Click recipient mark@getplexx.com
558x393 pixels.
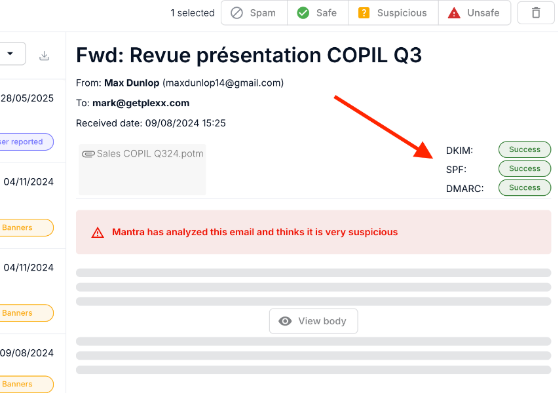click(141, 103)
